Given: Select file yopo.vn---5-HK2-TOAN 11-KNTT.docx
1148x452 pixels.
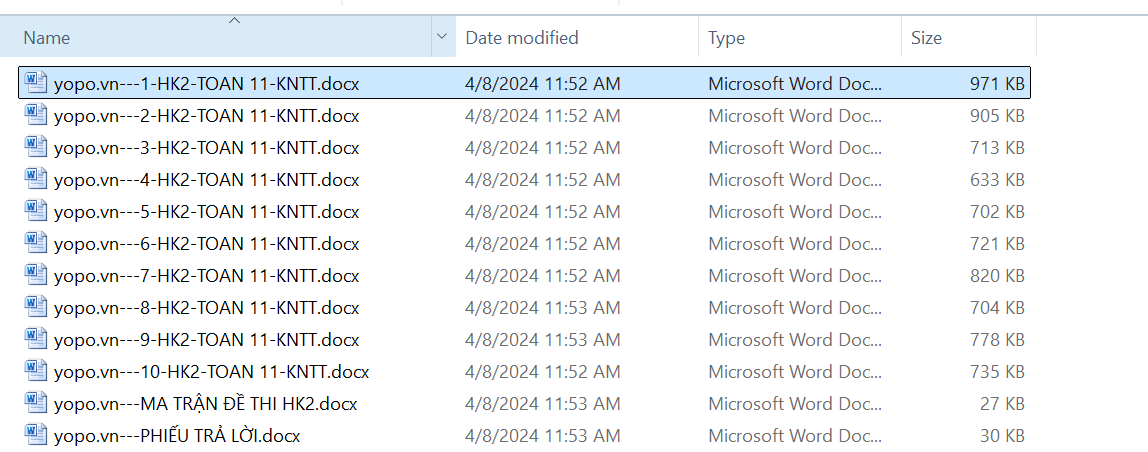Looking at the screenshot, I should tap(206, 212).
